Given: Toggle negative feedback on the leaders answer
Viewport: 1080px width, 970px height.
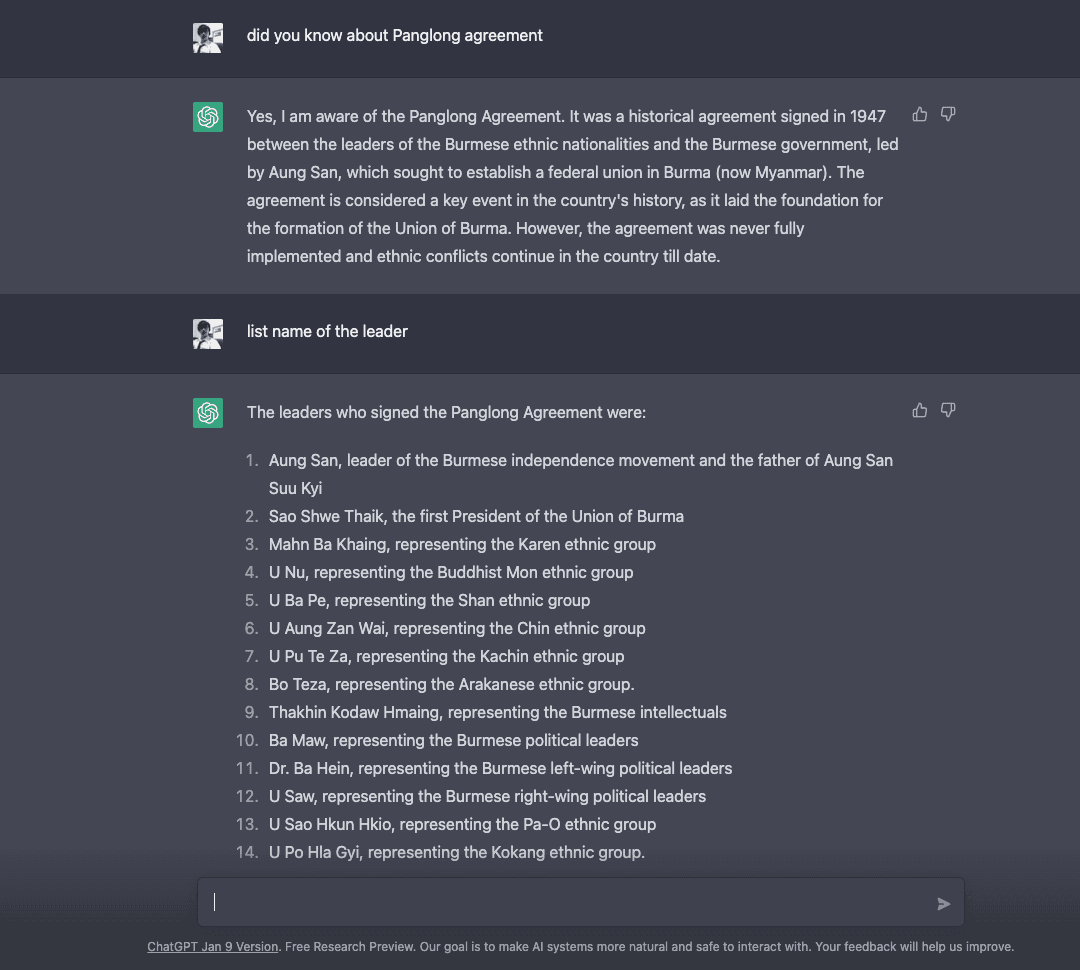Looking at the screenshot, I should 947,410.
